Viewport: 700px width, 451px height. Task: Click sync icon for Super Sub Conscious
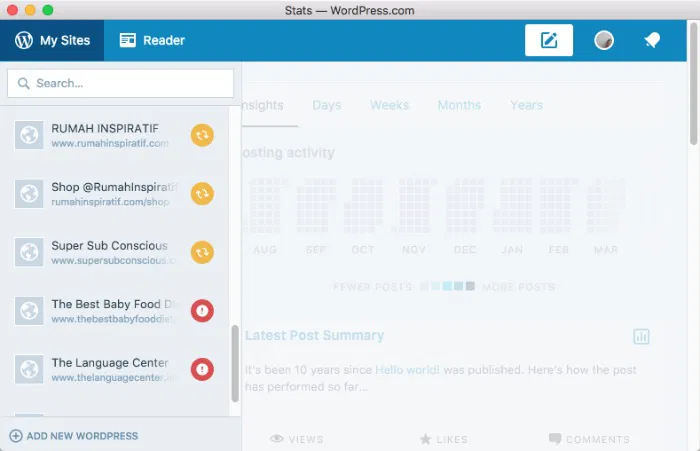202,252
